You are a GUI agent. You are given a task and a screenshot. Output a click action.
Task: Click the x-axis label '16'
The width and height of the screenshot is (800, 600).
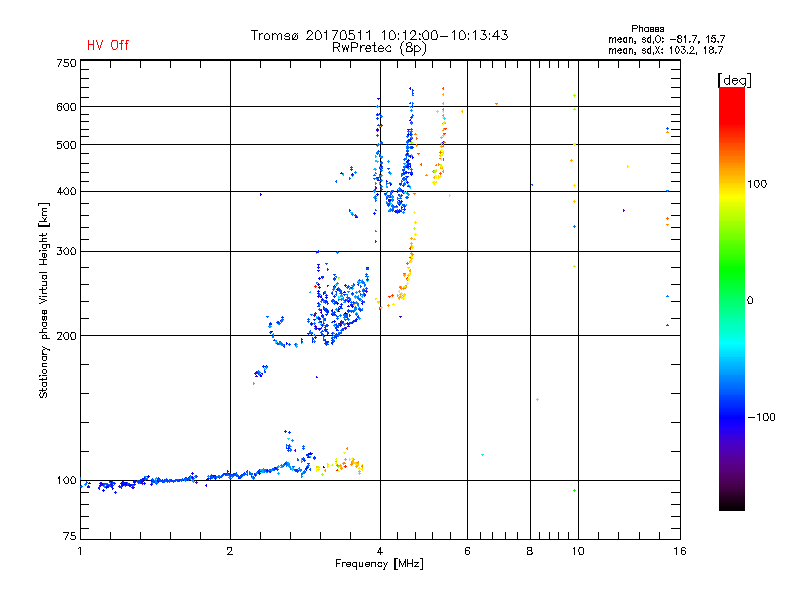[x=680, y=551]
